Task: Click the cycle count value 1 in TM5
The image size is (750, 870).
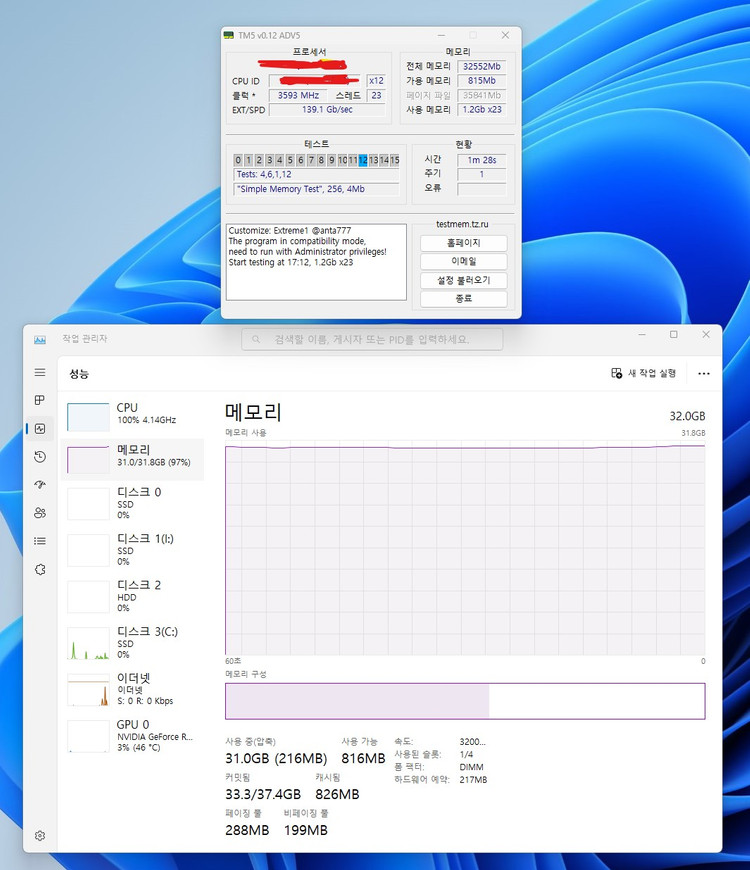Action: (482, 174)
